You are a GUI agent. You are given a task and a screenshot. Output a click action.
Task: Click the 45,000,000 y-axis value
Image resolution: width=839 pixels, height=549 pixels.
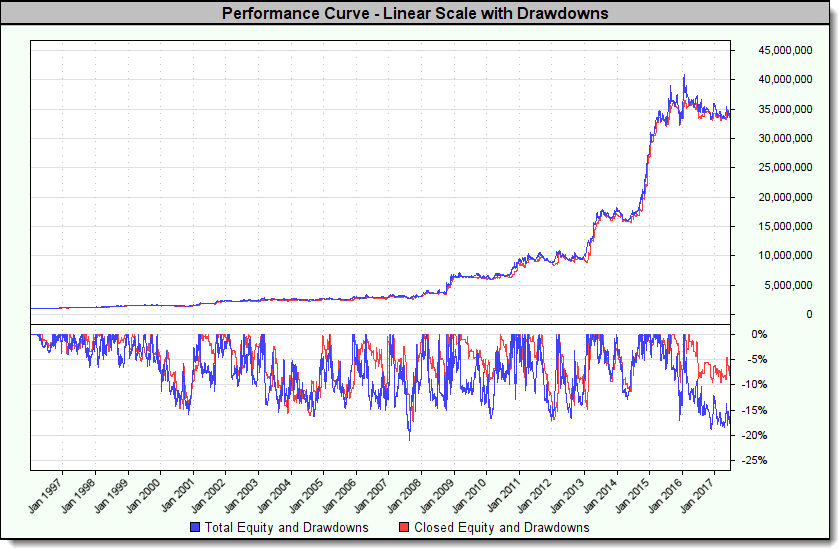point(775,49)
